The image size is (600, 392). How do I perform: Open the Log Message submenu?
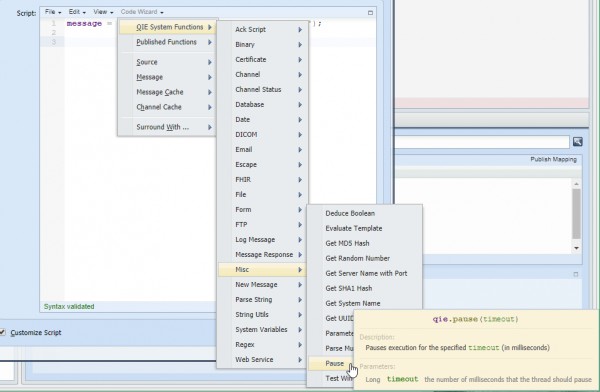[262, 239]
